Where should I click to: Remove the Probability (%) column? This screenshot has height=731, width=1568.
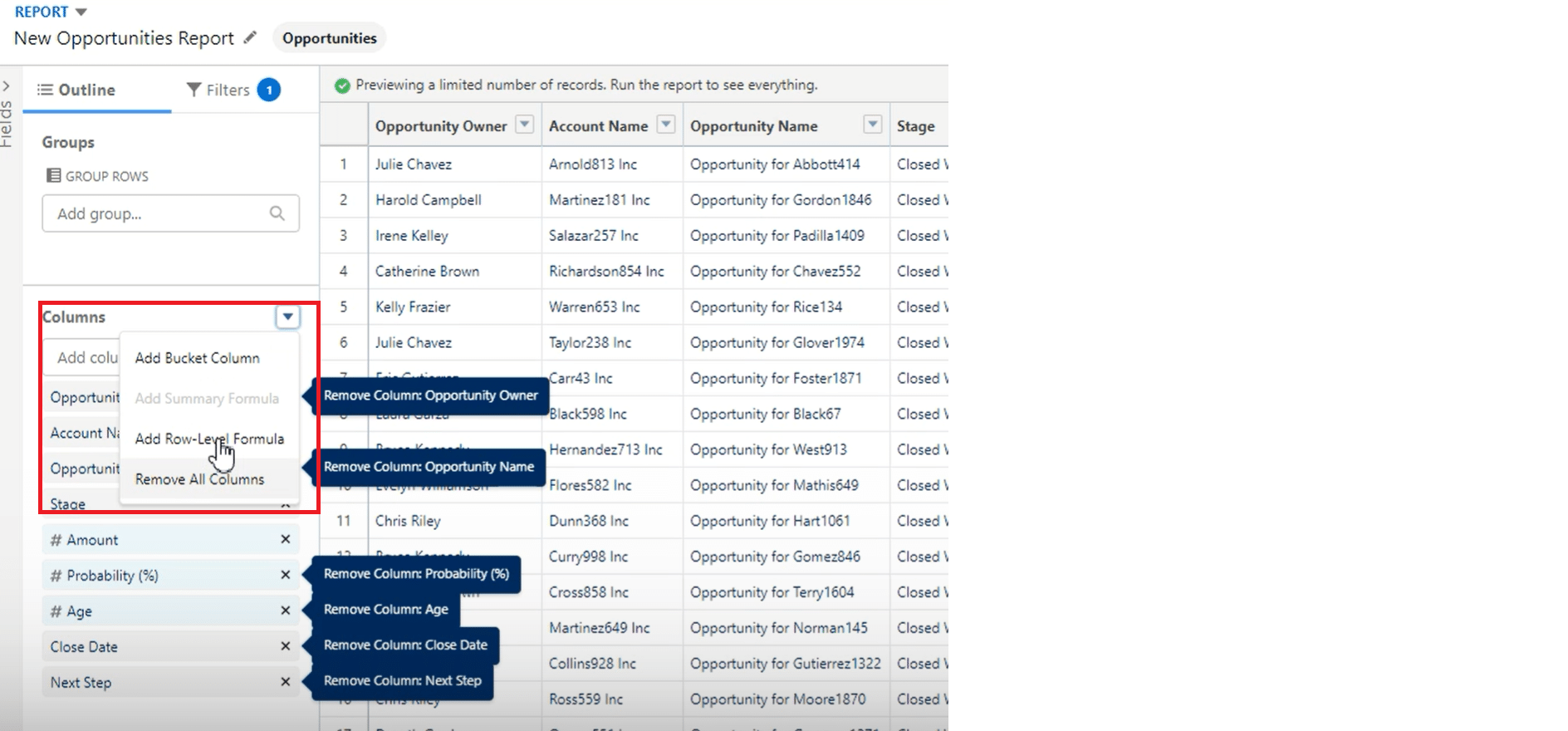point(285,576)
